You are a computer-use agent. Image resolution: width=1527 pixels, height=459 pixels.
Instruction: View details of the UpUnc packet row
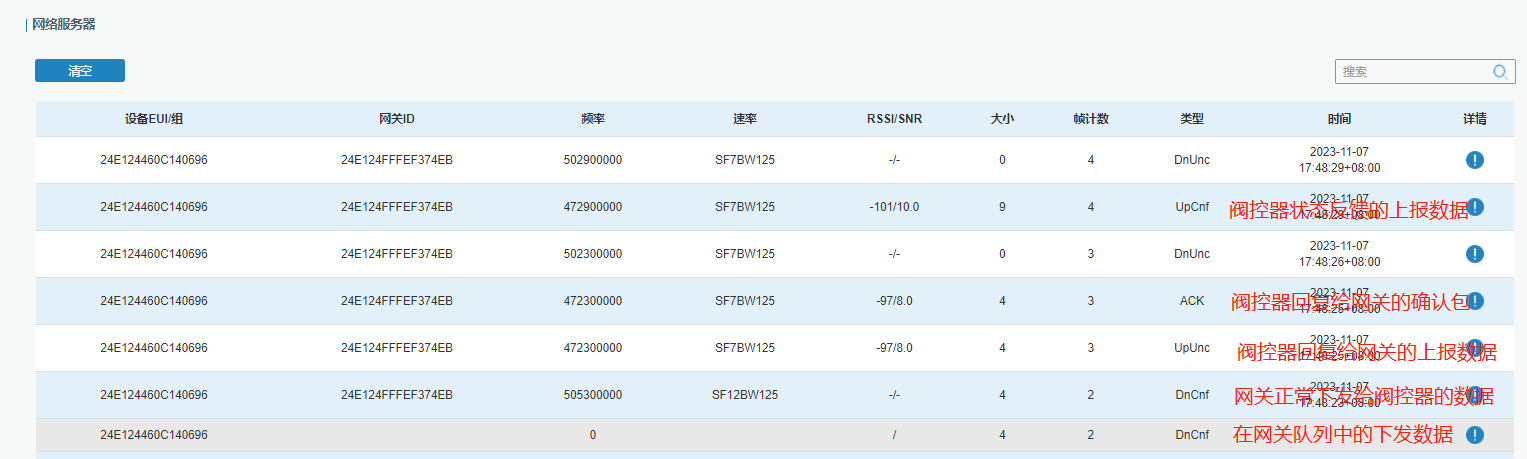[1474, 348]
